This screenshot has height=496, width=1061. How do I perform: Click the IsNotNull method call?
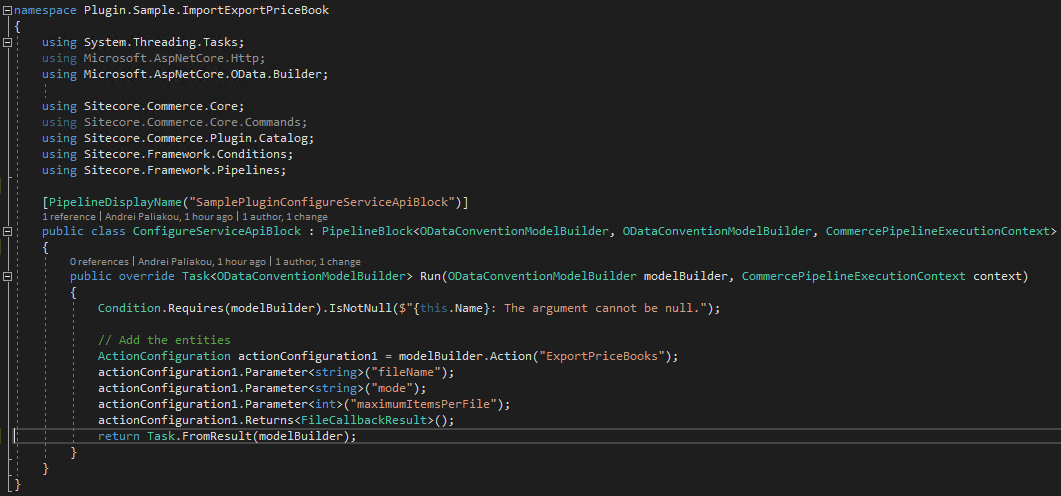(359, 309)
